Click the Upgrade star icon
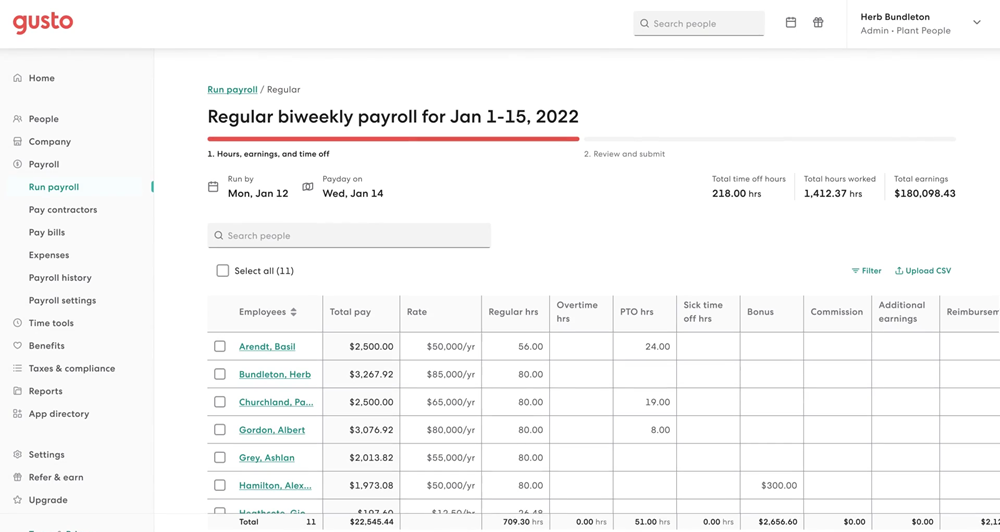 coord(18,500)
